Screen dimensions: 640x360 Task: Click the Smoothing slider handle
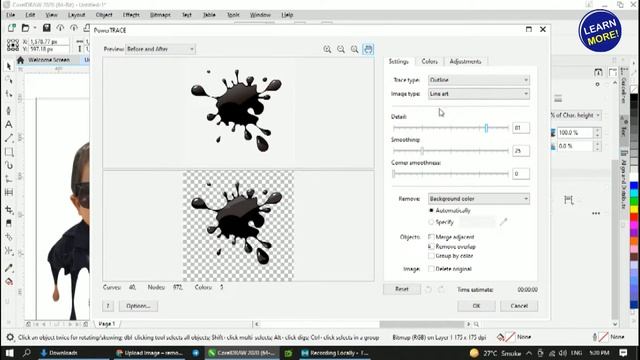click(422, 151)
